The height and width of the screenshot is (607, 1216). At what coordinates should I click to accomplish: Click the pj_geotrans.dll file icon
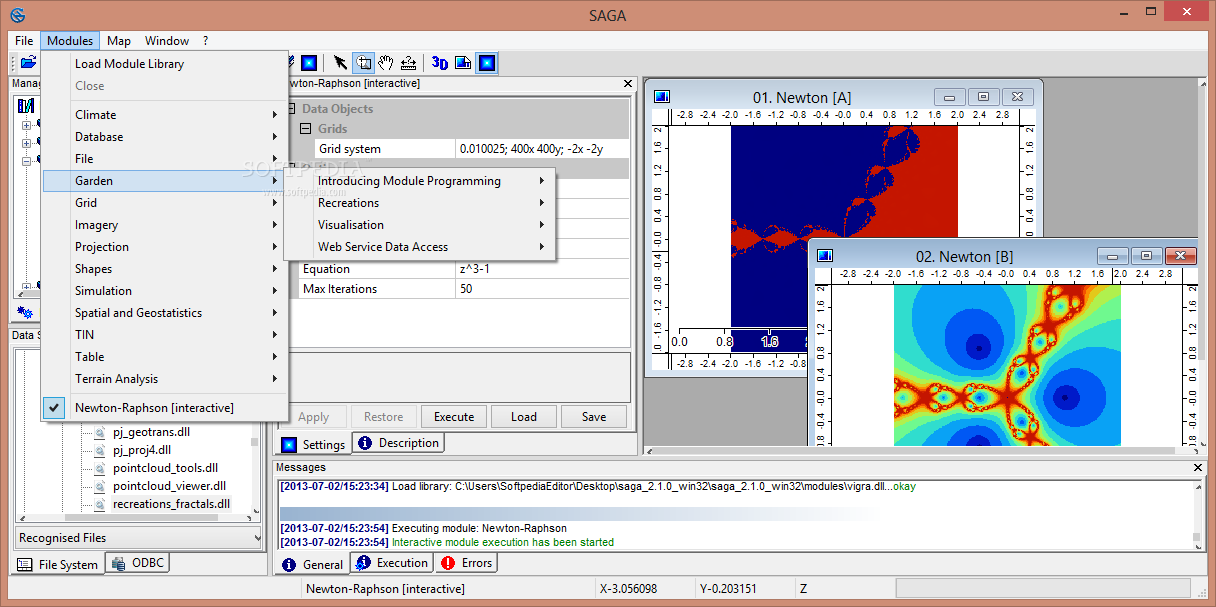tap(99, 432)
